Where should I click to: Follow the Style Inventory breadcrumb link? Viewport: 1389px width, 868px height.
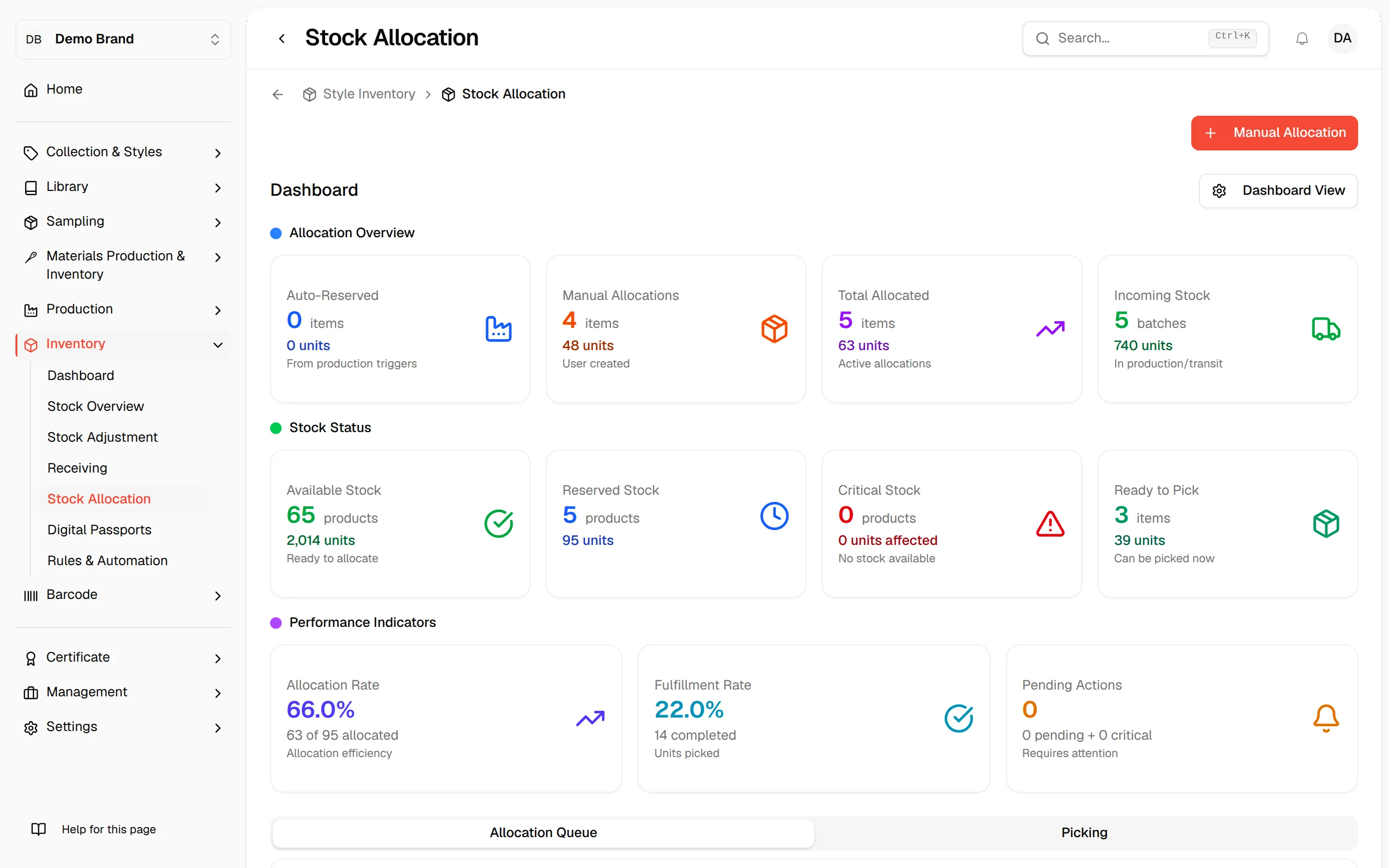point(359,94)
